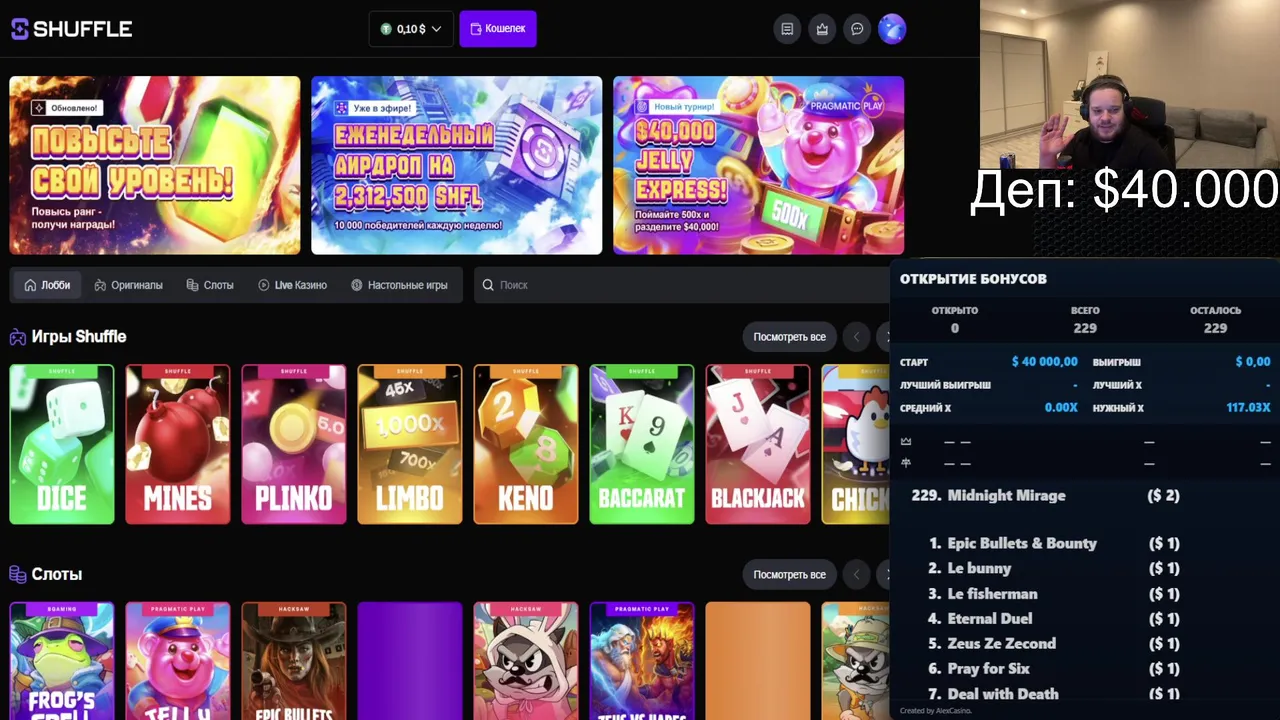Click the search magnifier icon
The height and width of the screenshot is (720, 1280).
click(x=488, y=285)
